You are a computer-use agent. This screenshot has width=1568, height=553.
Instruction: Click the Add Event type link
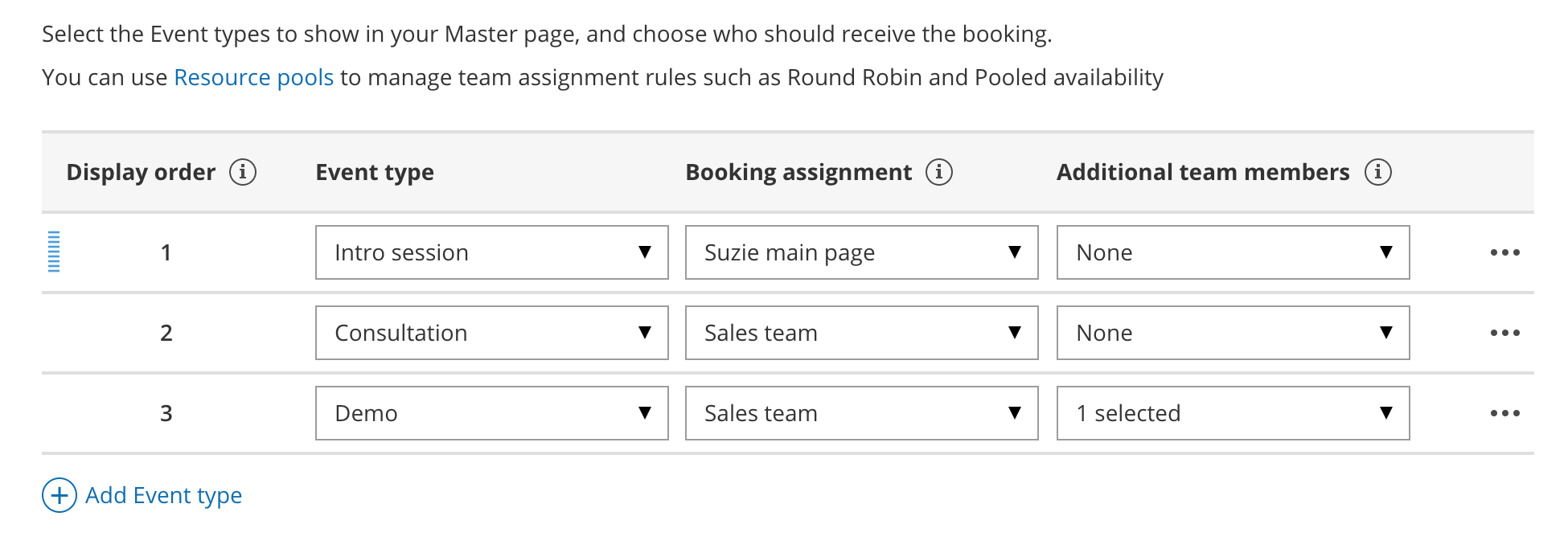[x=163, y=495]
